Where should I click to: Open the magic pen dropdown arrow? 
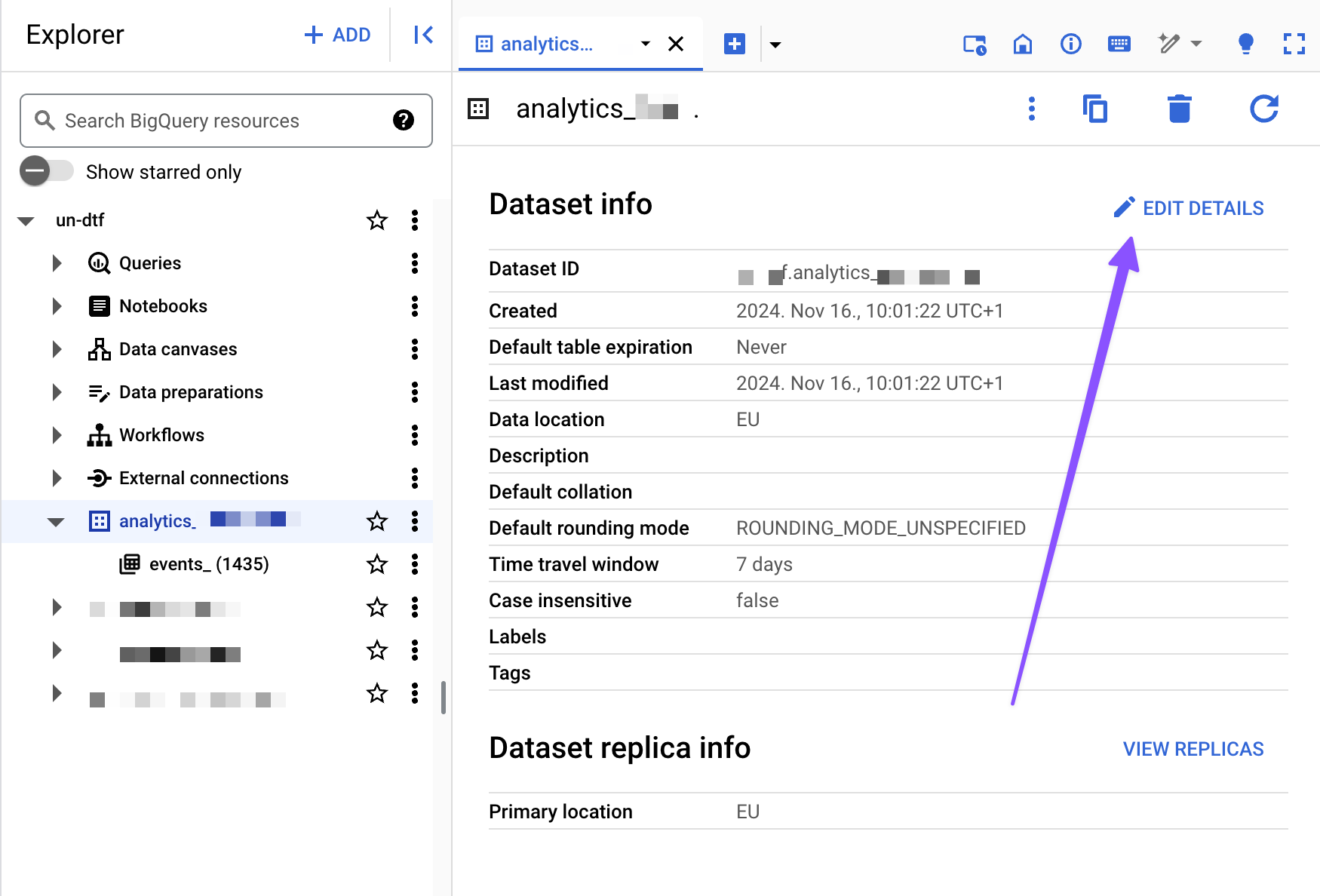point(1196,44)
